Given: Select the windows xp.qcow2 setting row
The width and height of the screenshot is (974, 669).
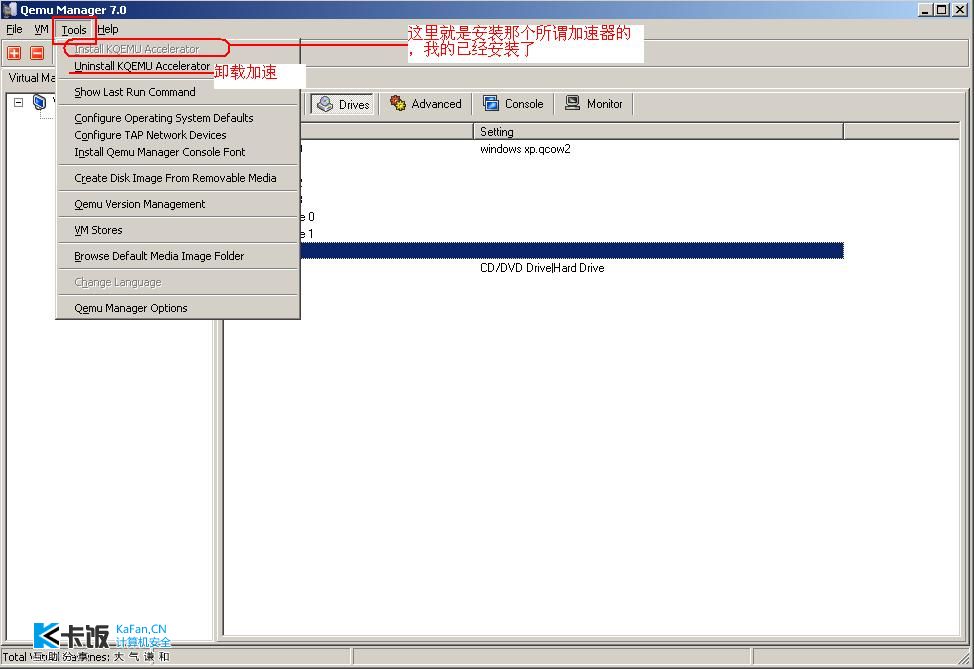Looking at the screenshot, I should click(x=525, y=149).
